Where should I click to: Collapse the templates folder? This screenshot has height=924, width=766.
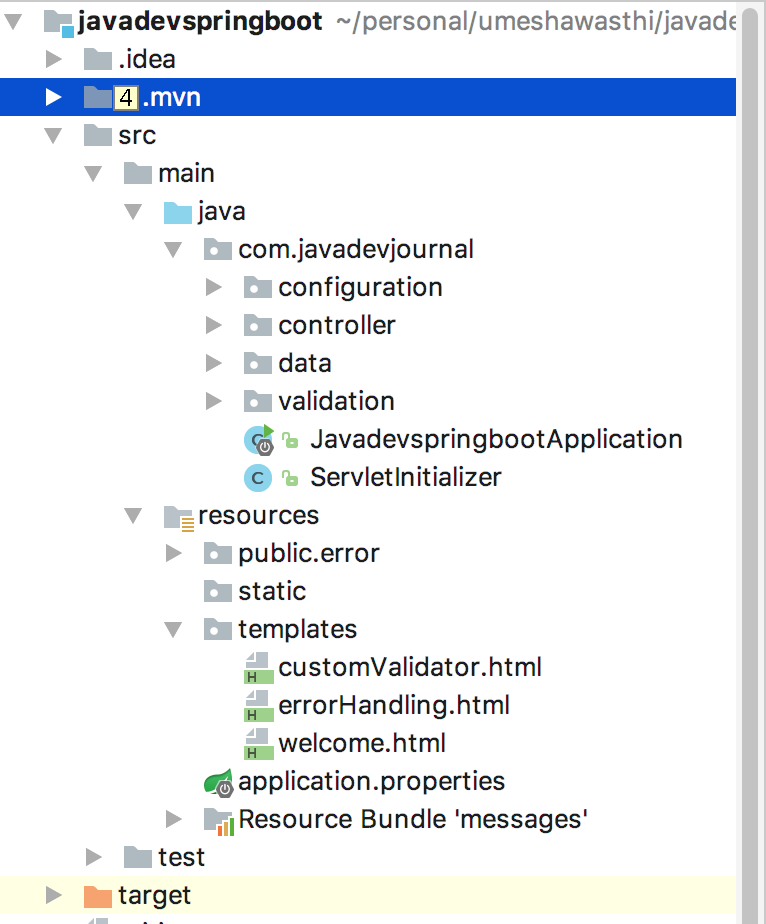173,630
